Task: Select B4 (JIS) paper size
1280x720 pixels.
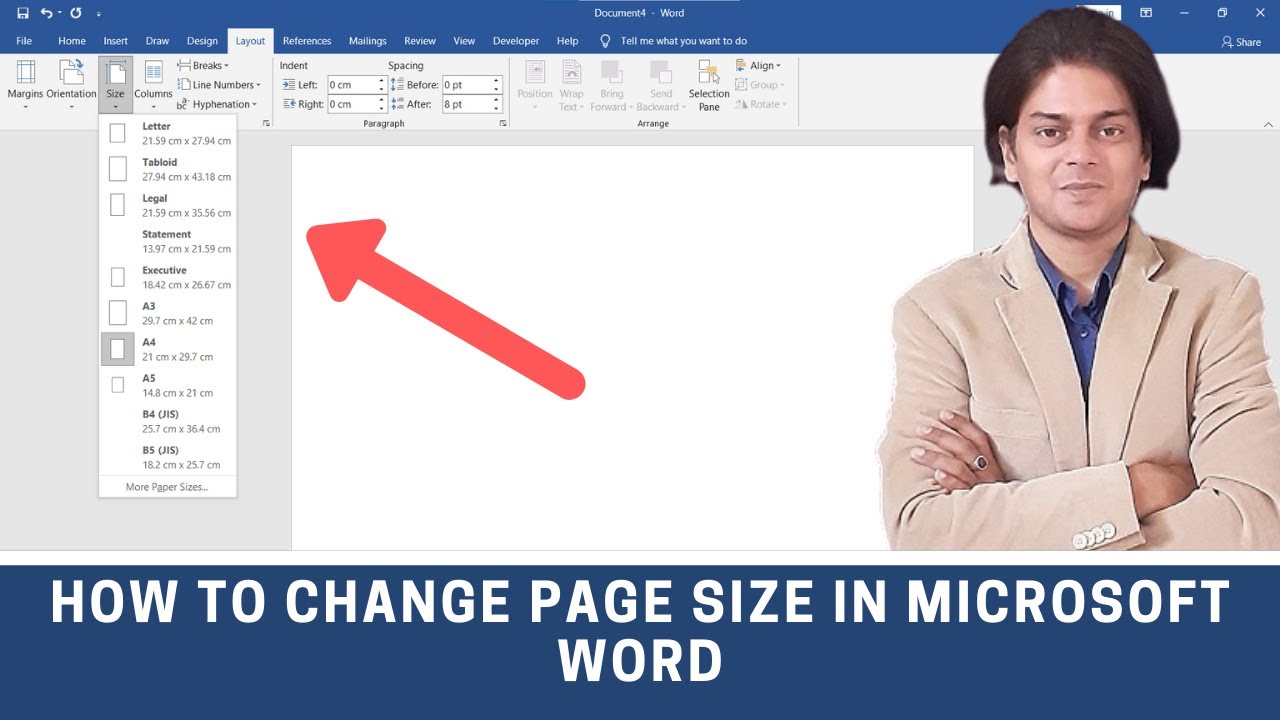Action: click(168, 421)
